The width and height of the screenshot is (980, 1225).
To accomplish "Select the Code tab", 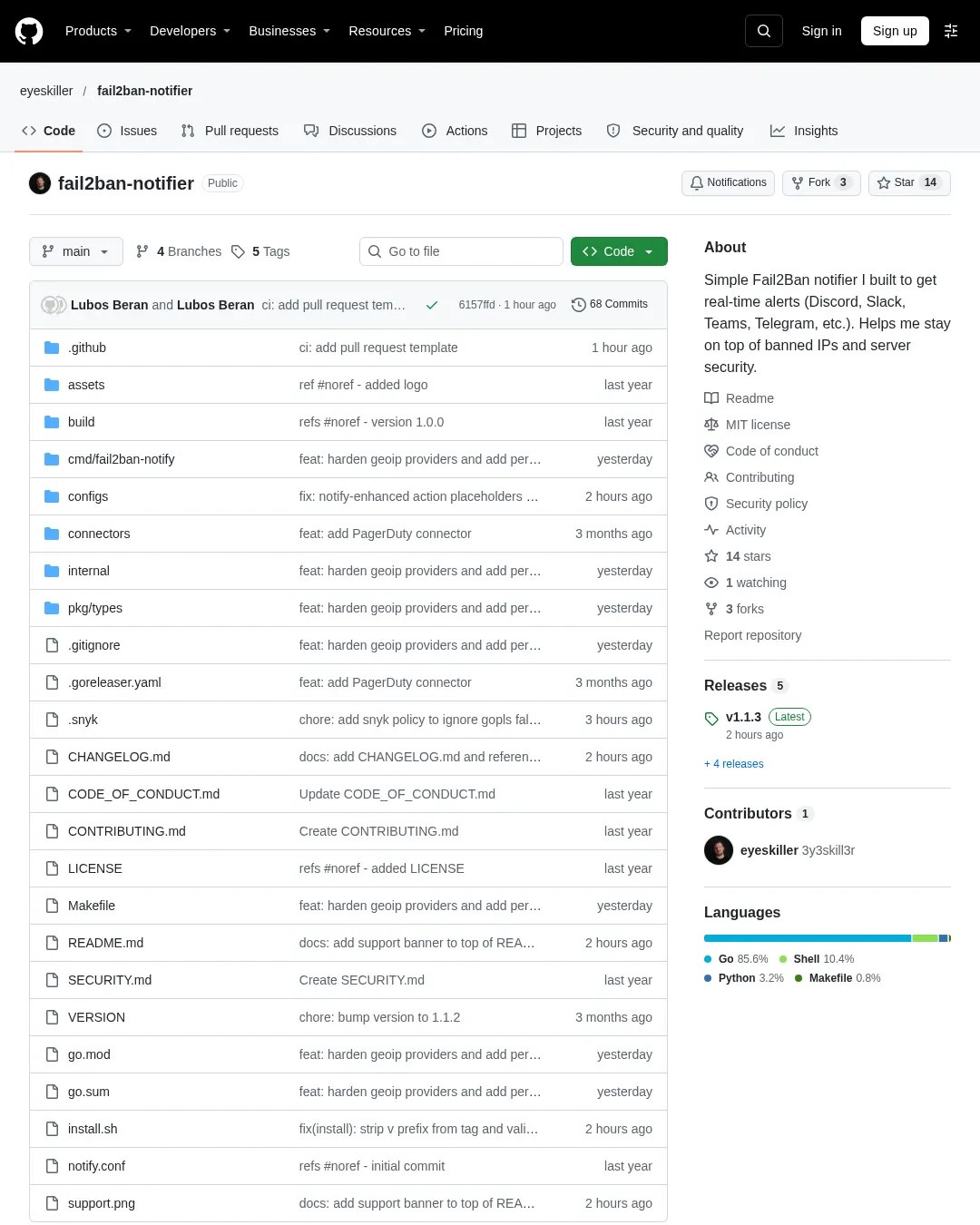I will coord(48,131).
